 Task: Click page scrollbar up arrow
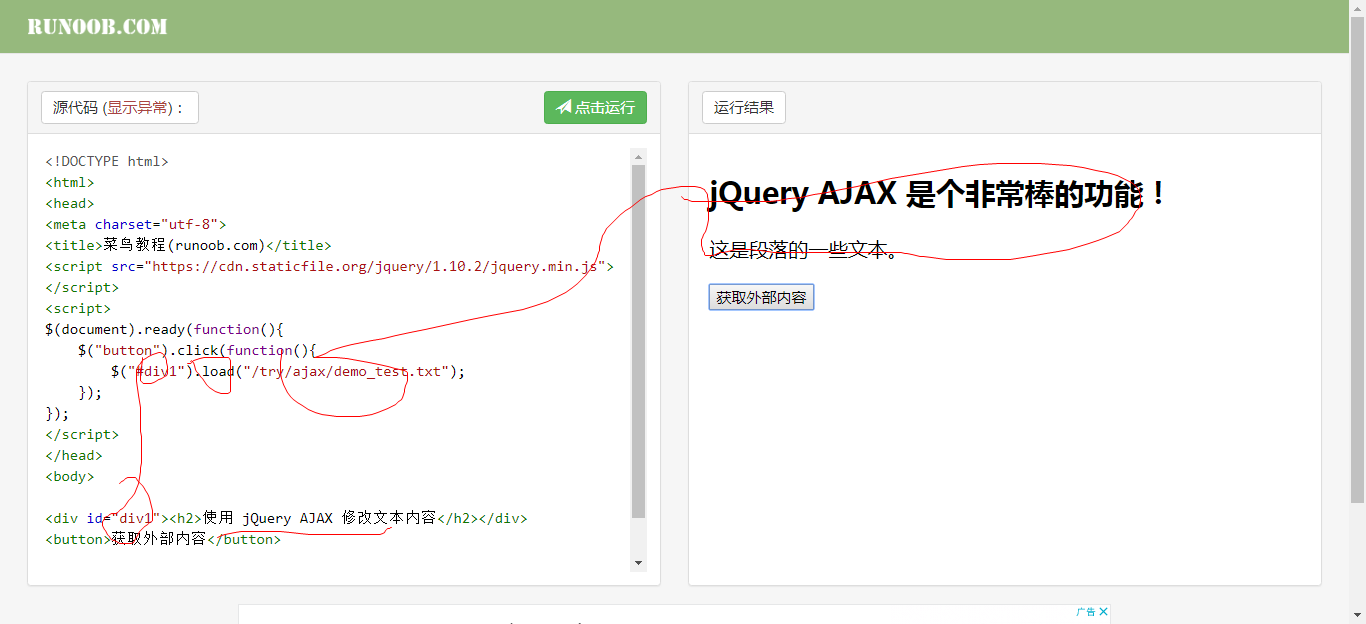(1357, 8)
